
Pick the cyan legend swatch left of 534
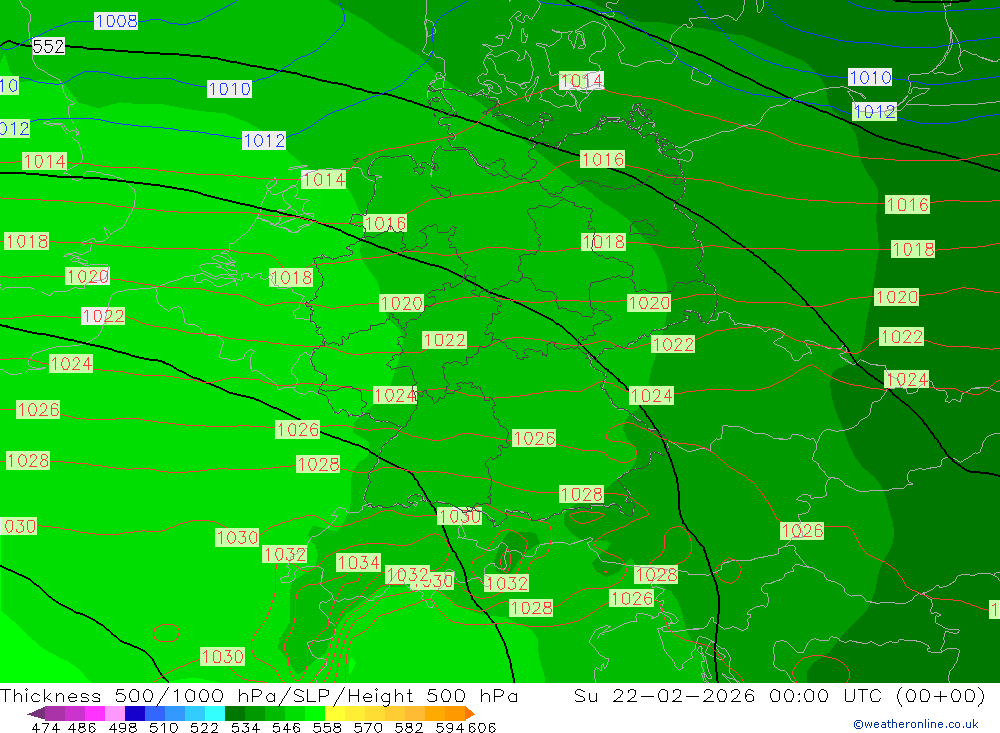coord(215,713)
